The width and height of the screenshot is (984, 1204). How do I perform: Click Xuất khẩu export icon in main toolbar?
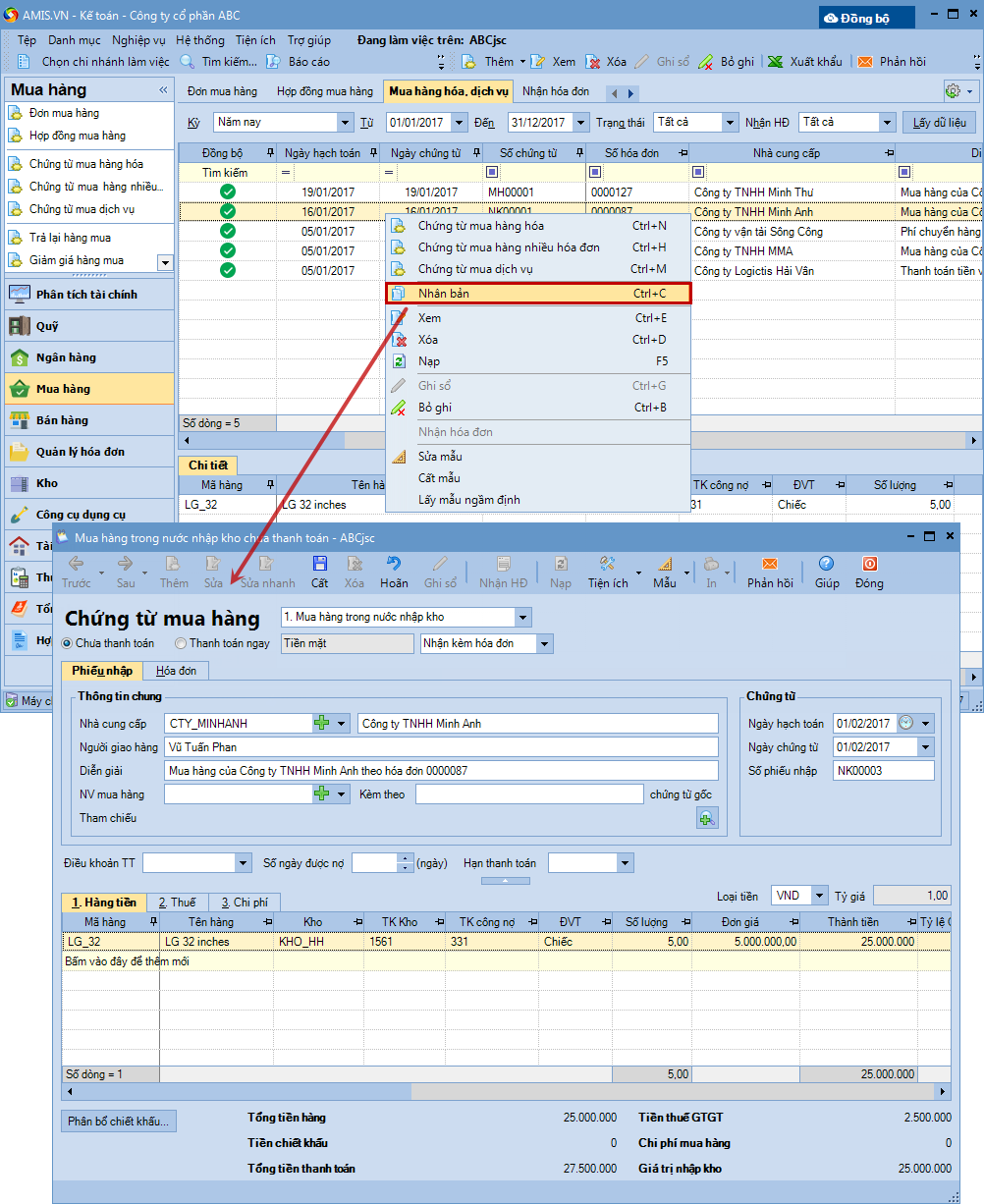click(x=776, y=61)
